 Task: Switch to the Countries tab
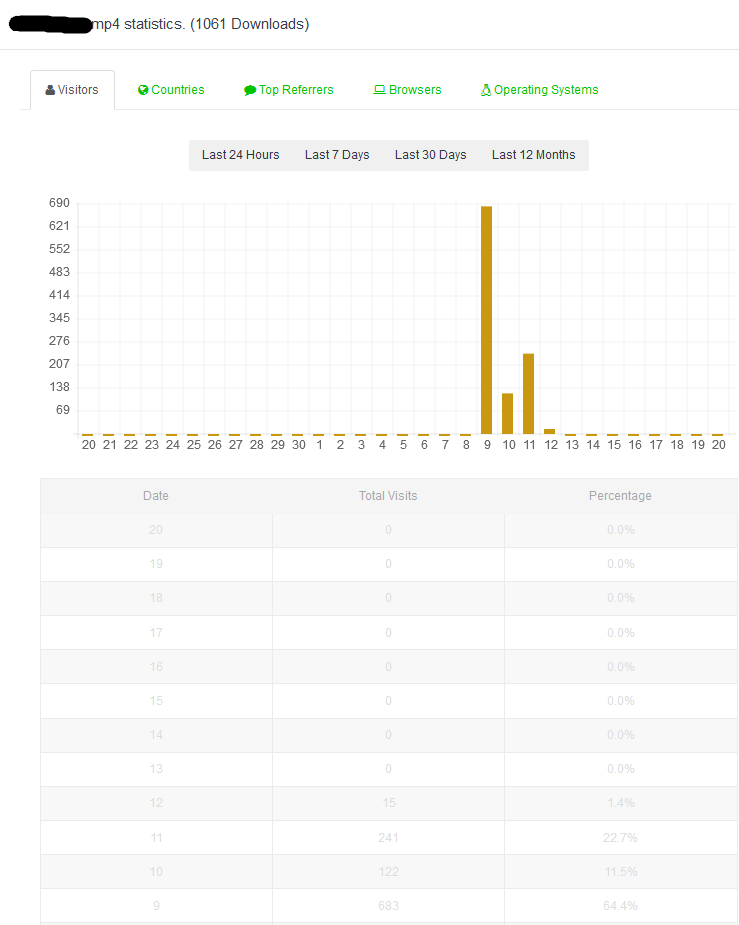click(171, 90)
